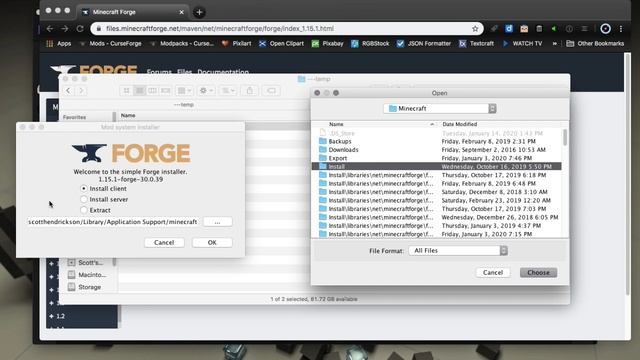This screenshot has width=640, height=360.
Task: Open the Finder group-by dropdown
Action: [x=184, y=91]
